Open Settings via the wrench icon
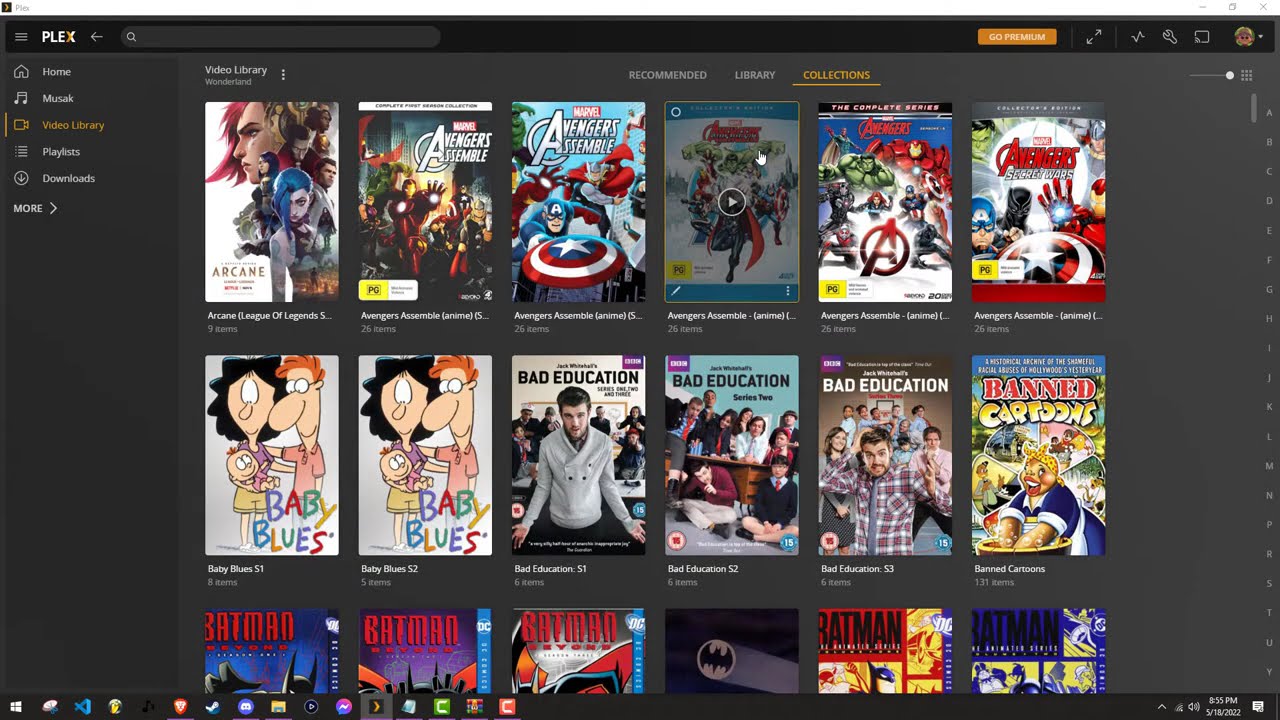 tap(1170, 37)
